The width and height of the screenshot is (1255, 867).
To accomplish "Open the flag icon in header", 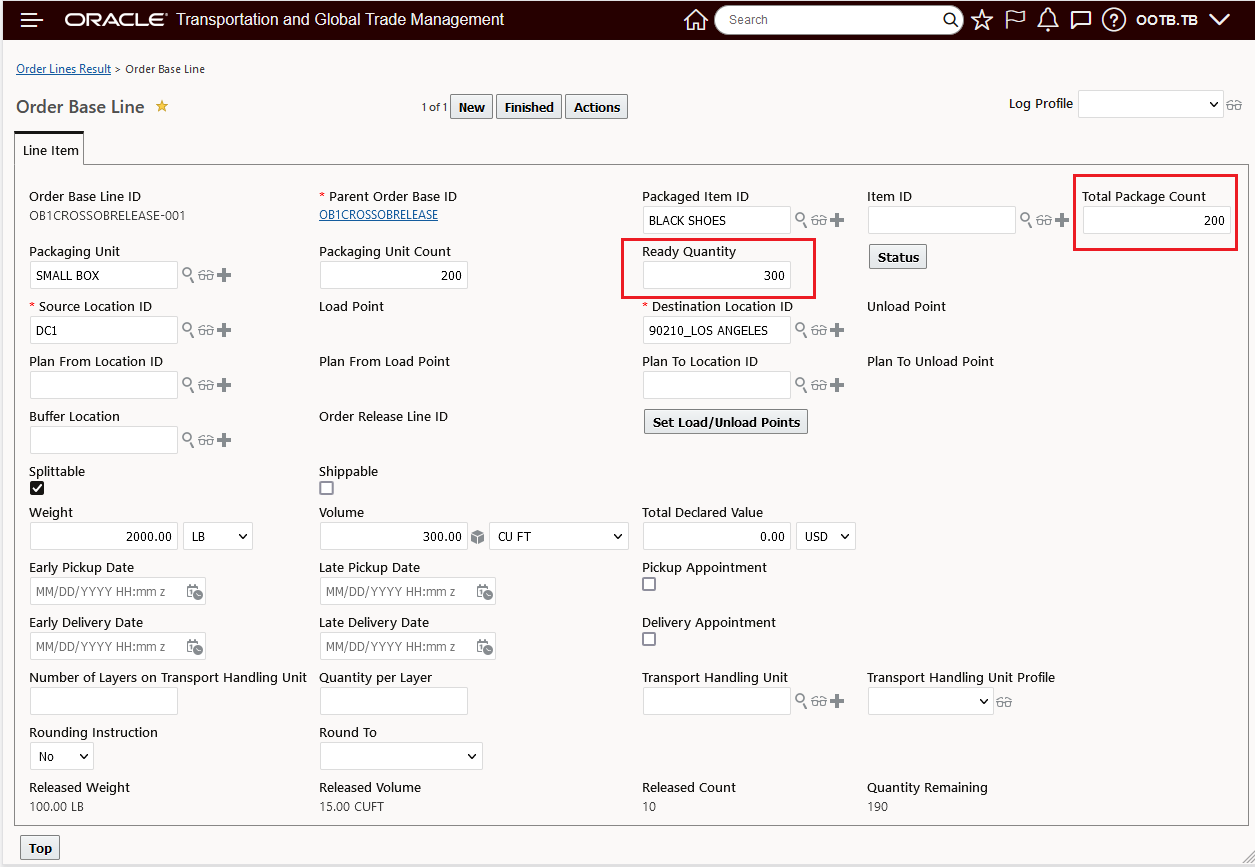I will point(1015,20).
